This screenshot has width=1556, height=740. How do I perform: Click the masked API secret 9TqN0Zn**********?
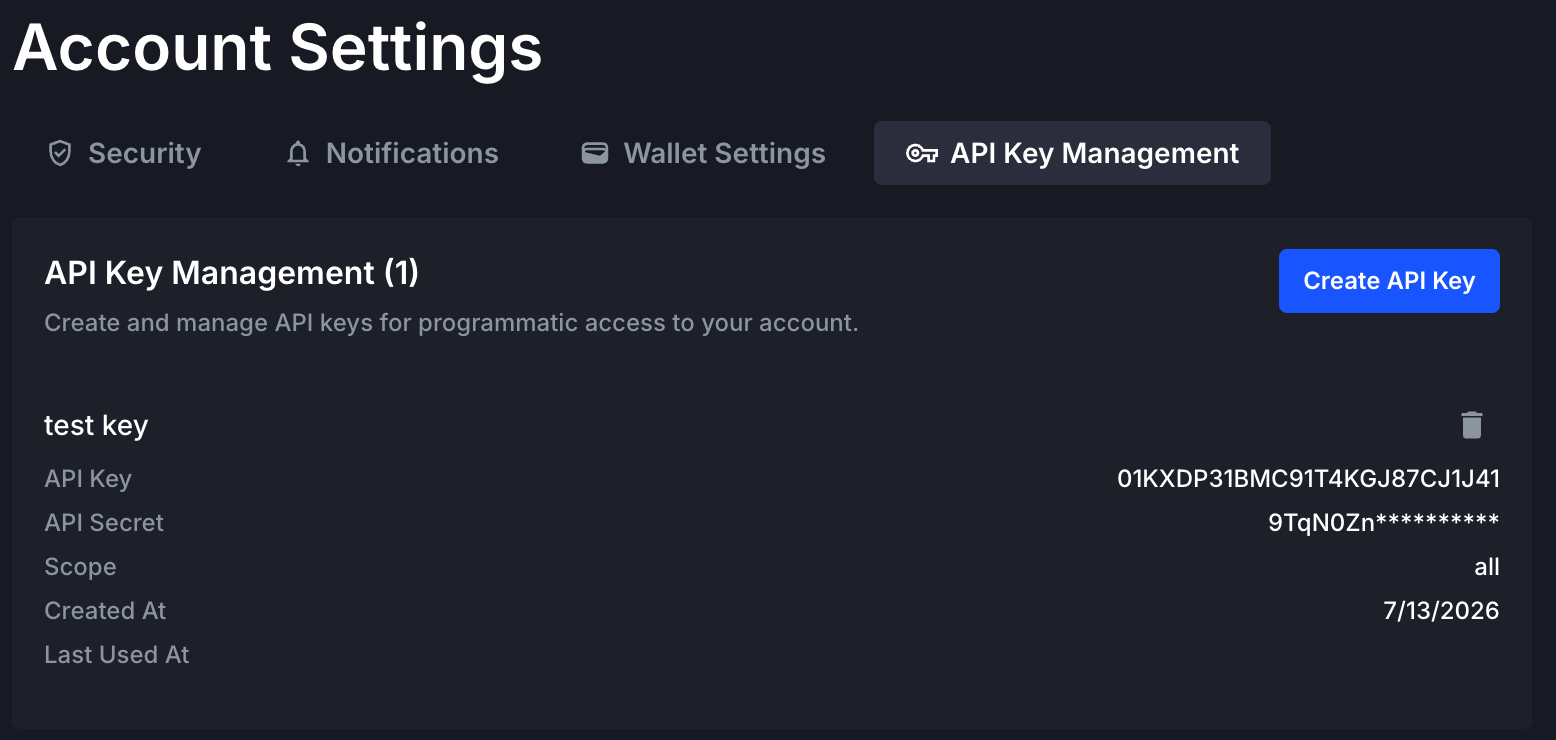pyautogui.click(x=1384, y=523)
